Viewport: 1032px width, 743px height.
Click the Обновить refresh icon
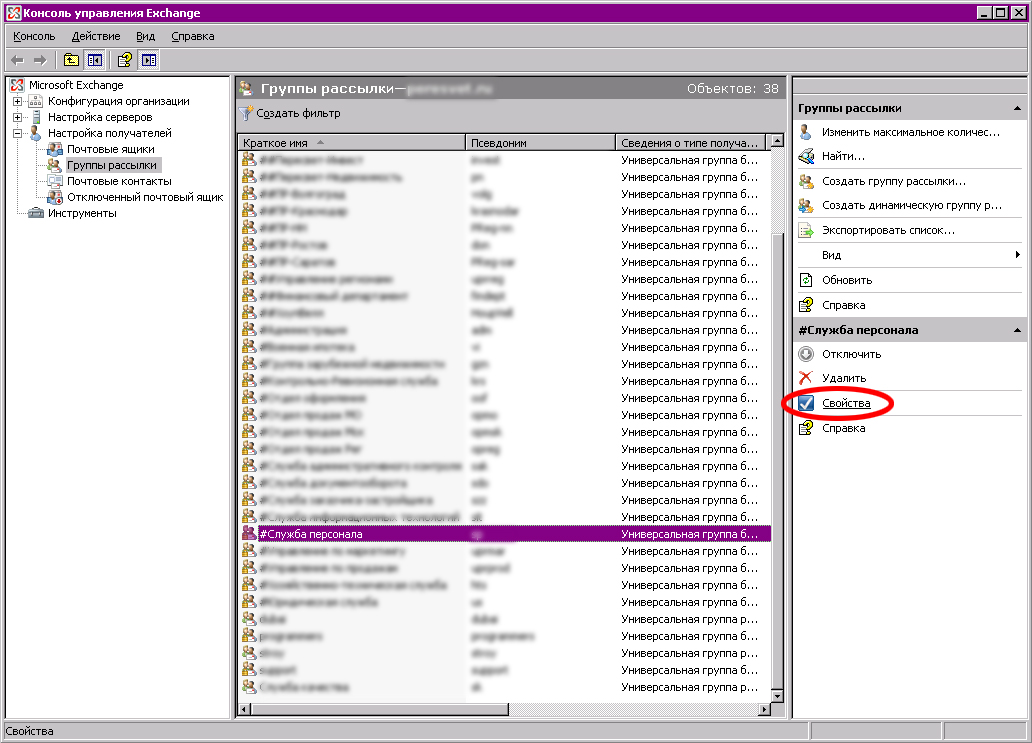806,280
